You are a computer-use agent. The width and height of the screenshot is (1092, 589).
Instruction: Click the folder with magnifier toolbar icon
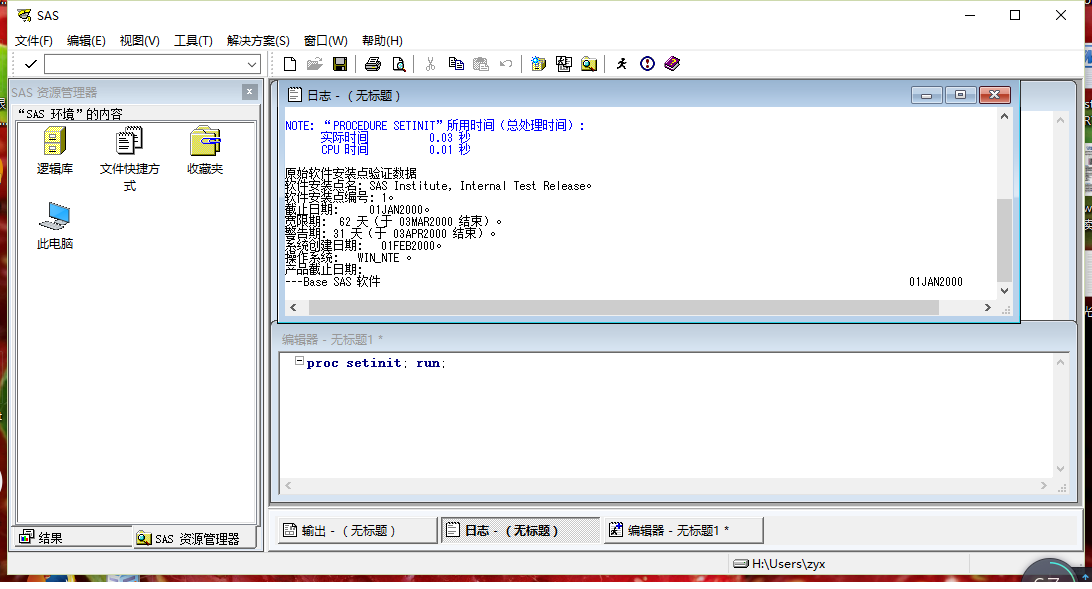(589, 64)
